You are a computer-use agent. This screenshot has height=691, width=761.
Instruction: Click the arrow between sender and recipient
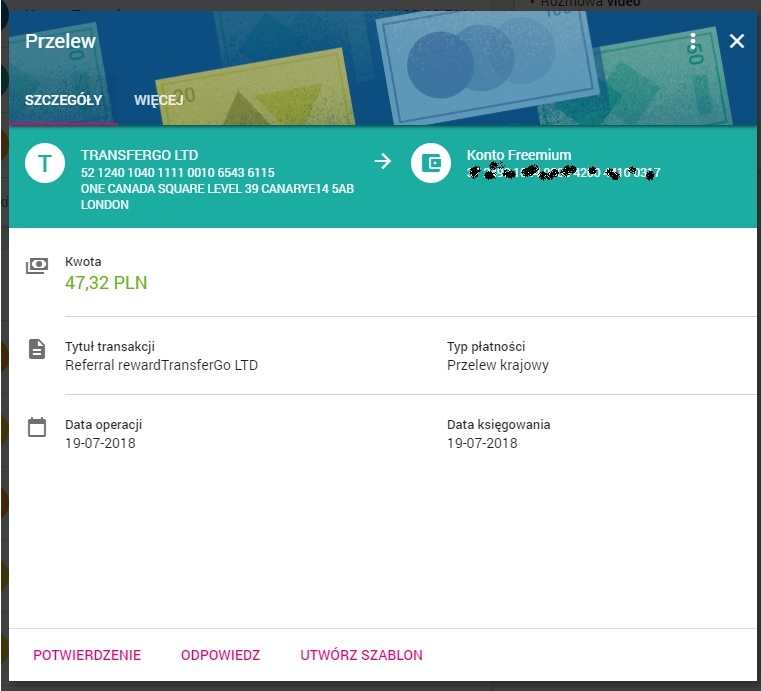383,161
